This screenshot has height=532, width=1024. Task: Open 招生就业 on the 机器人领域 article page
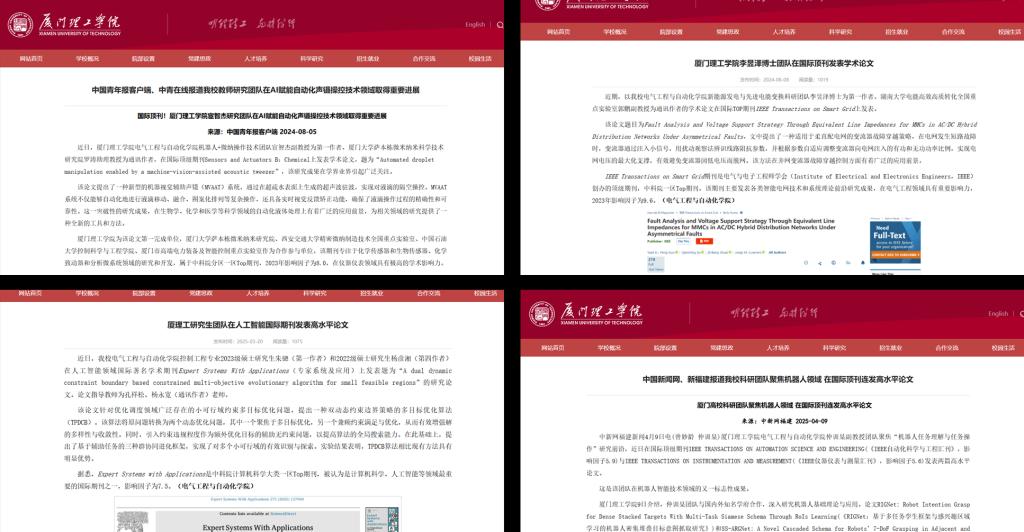click(x=891, y=348)
